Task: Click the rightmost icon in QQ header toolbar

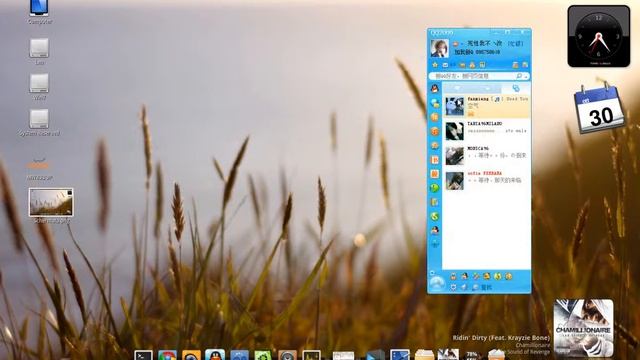Action: coord(525,65)
